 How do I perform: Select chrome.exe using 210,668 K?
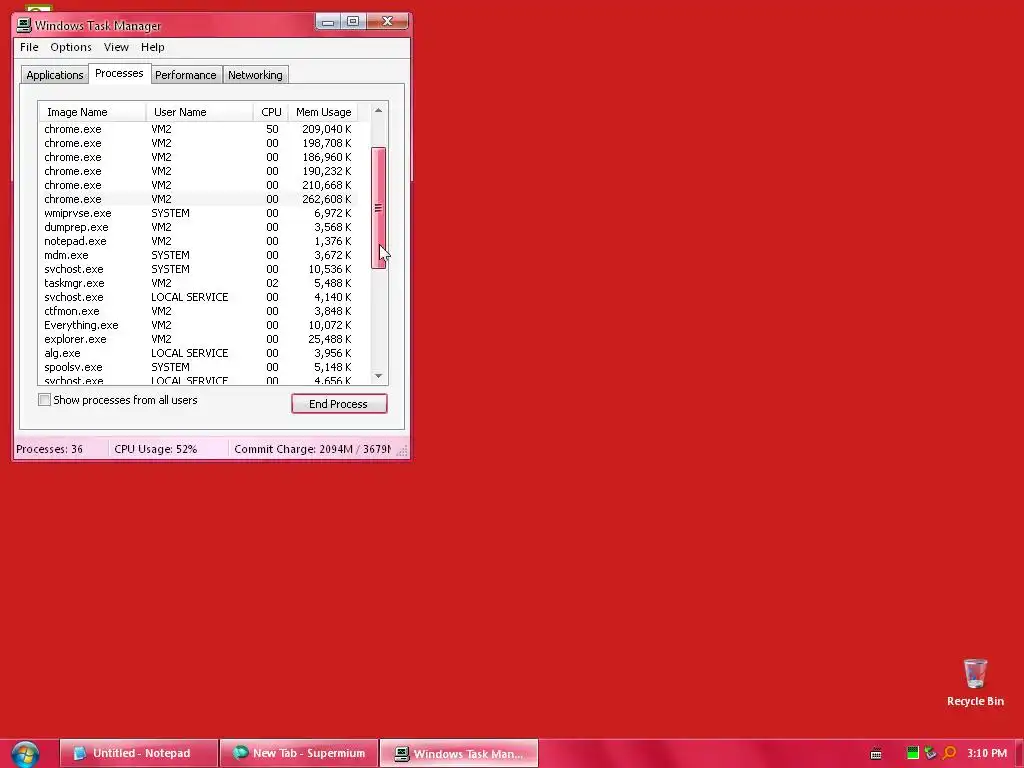click(x=198, y=185)
